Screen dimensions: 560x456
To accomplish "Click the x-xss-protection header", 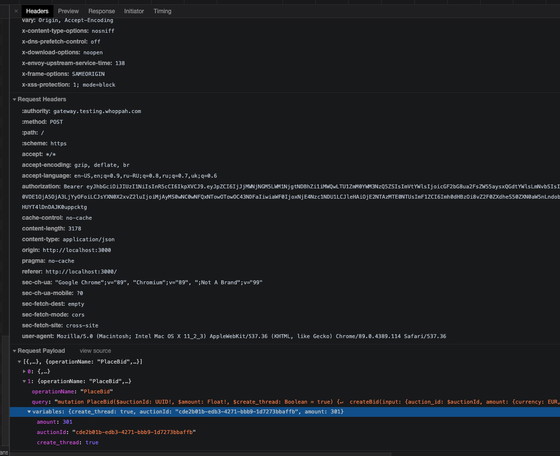I will point(69,85).
